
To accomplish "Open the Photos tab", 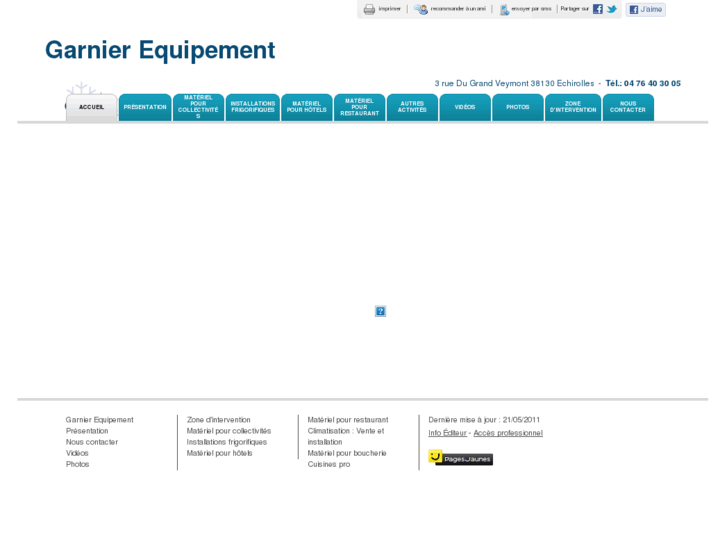I will tap(518, 108).
